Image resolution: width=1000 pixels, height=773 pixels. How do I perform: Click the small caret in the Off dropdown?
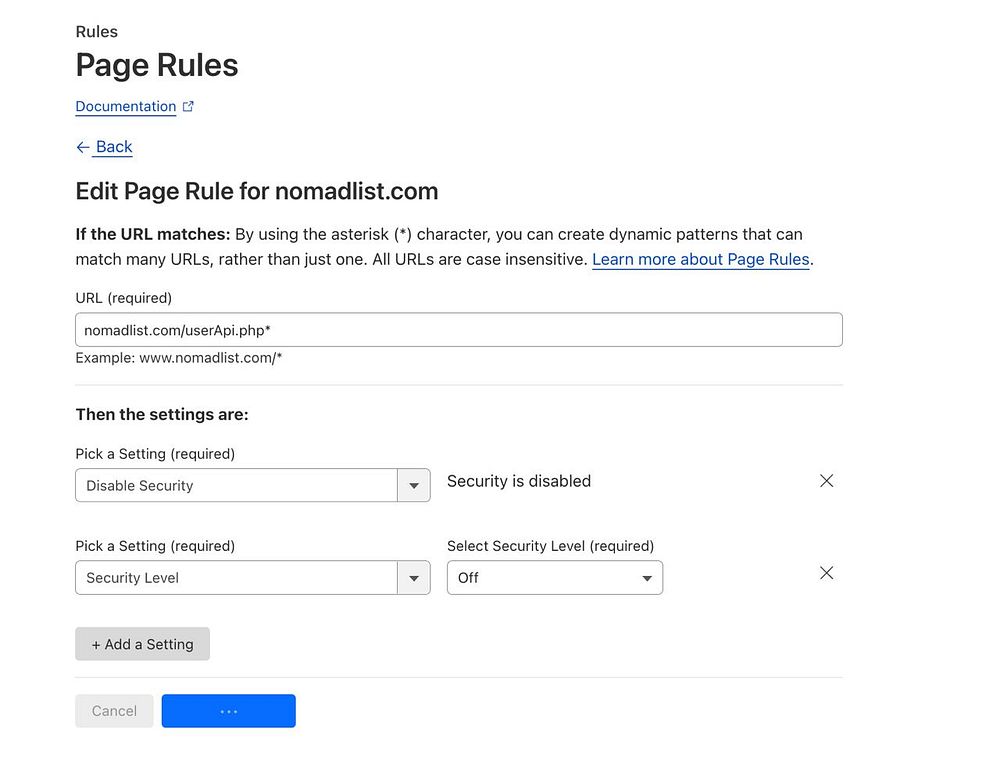point(647,578)
